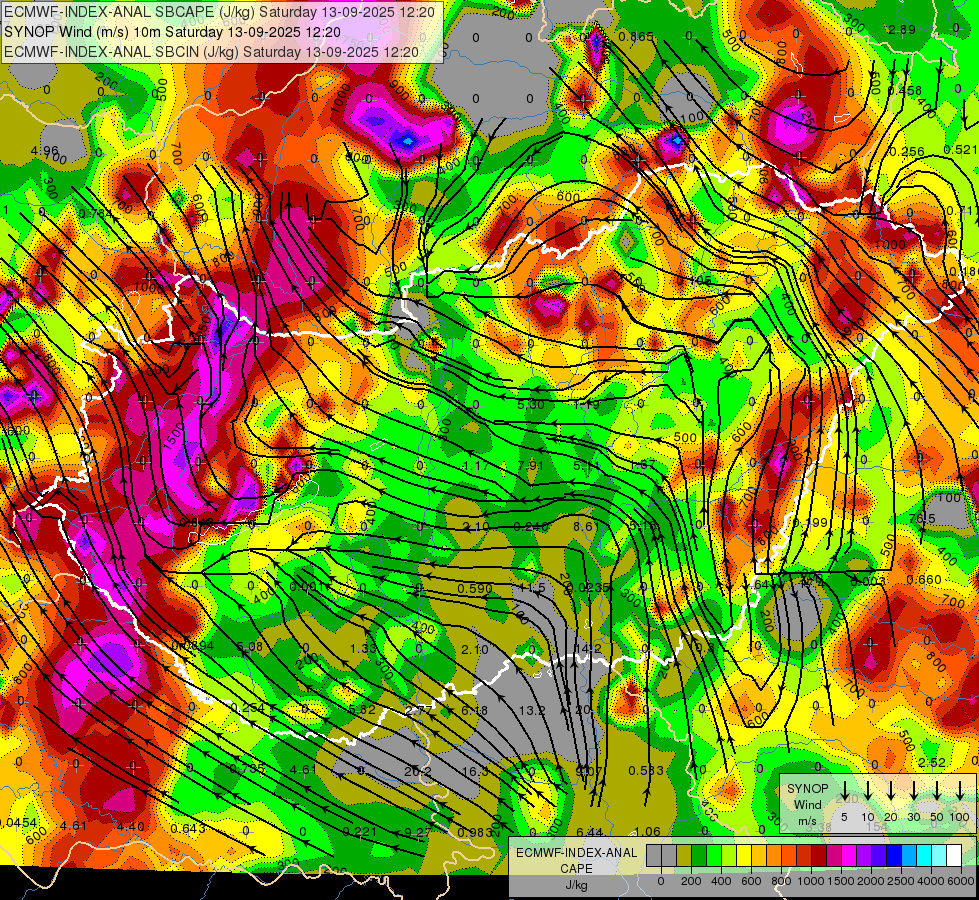Click the SBCIN value 9.07 on map

pos(589,771)
